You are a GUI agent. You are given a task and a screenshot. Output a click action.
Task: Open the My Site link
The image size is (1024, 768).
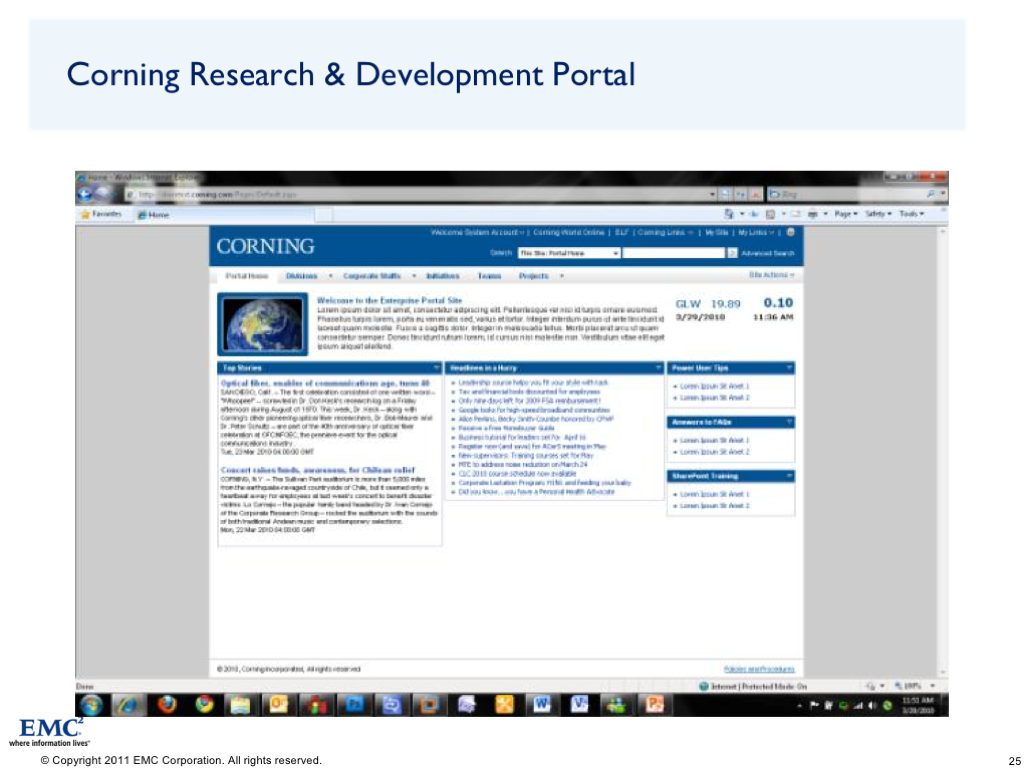[716, 232]
